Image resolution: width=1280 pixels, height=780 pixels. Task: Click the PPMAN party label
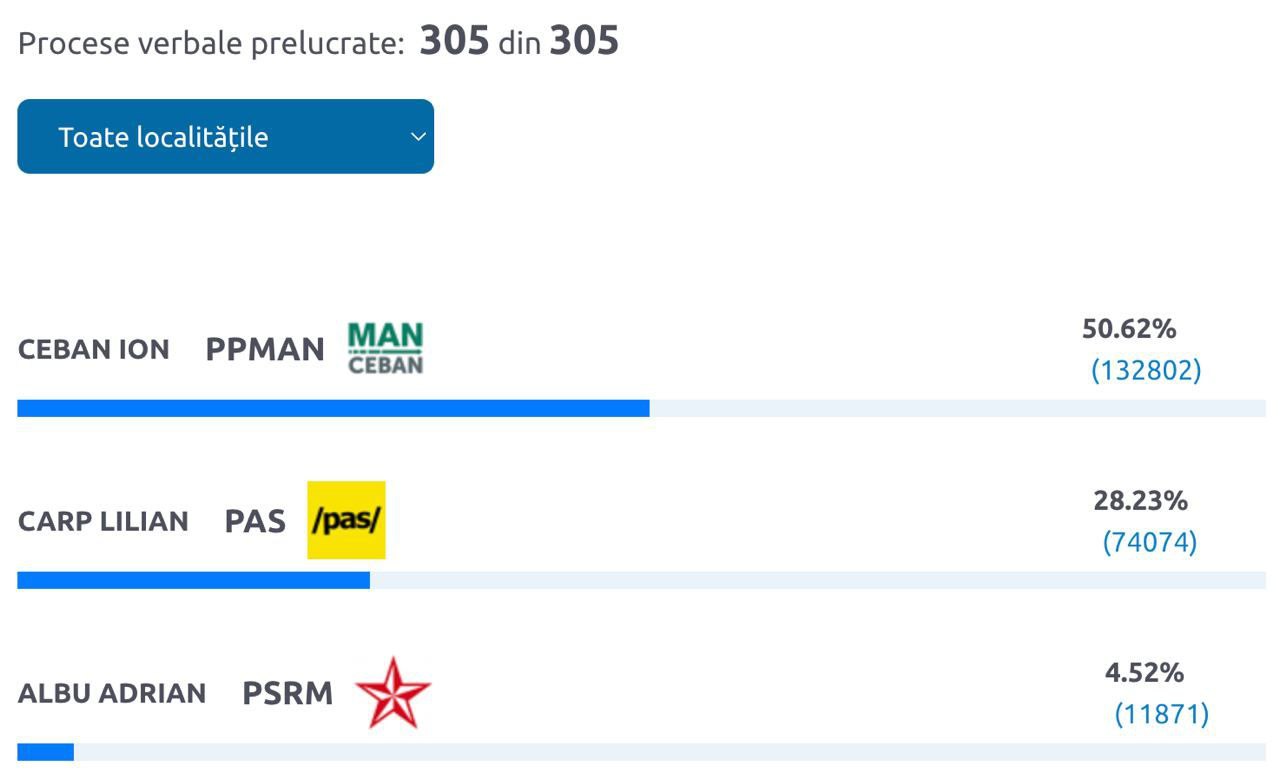(265, 350)
